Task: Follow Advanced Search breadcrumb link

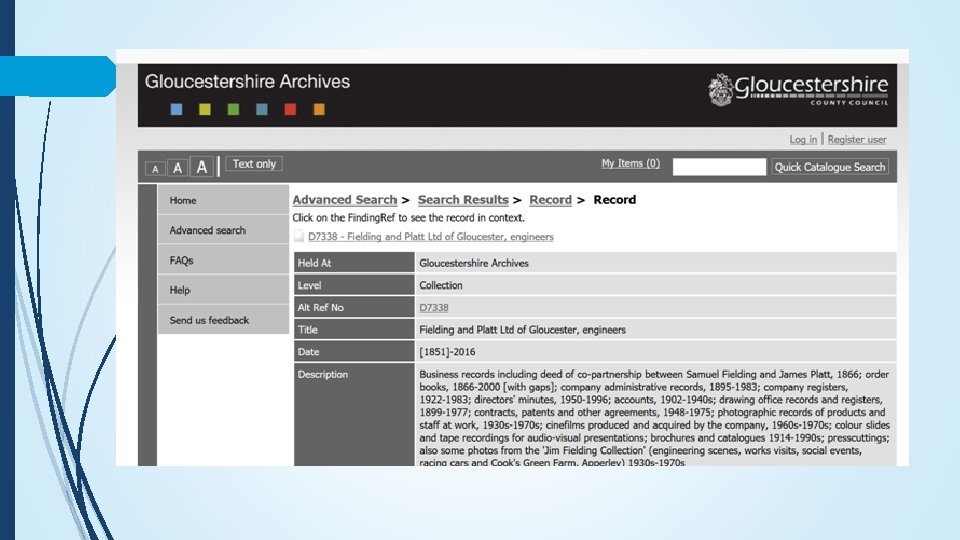Action: click(345, 200)
